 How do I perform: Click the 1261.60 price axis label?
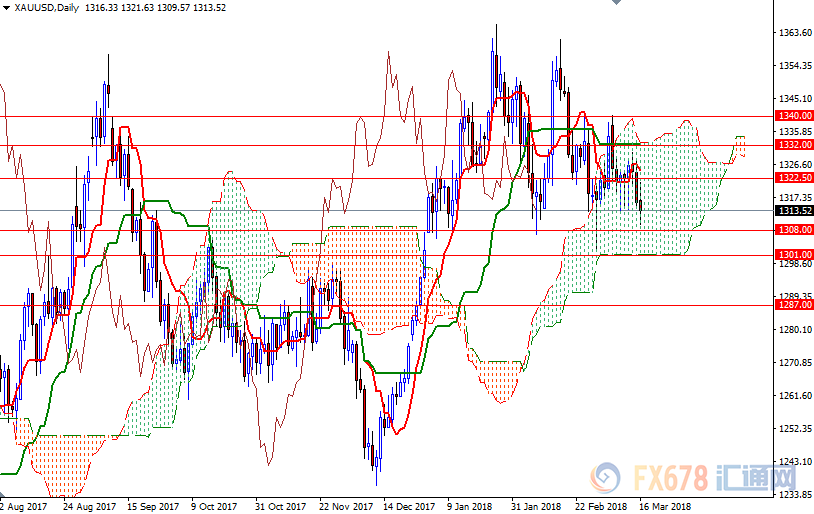795,396
